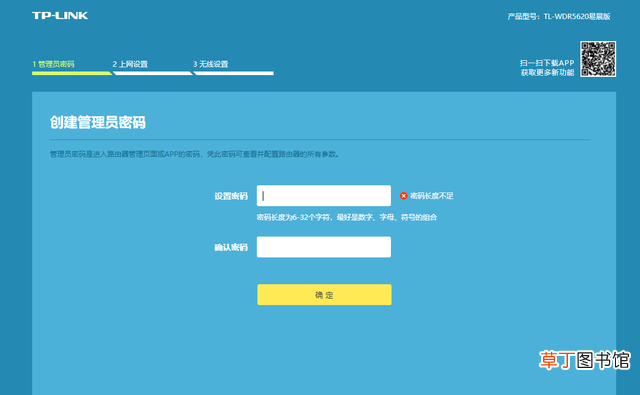Click the 创建管理员密码 heading
640x395 pixels.
click(x=98, y=122)
